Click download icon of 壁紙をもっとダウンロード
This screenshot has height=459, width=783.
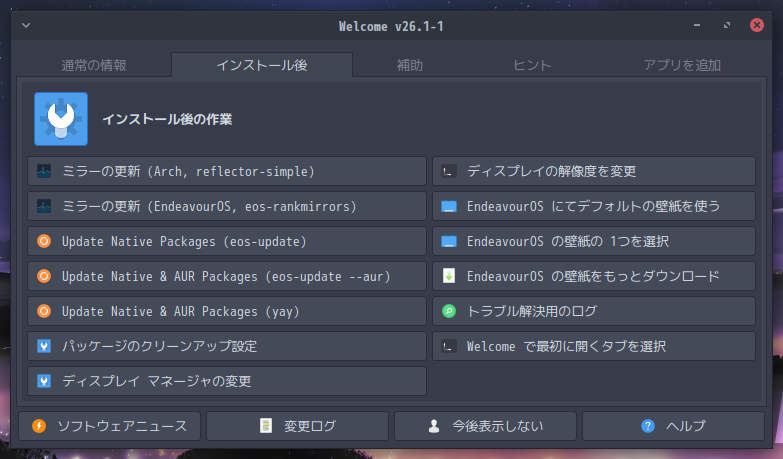point(448,276)
